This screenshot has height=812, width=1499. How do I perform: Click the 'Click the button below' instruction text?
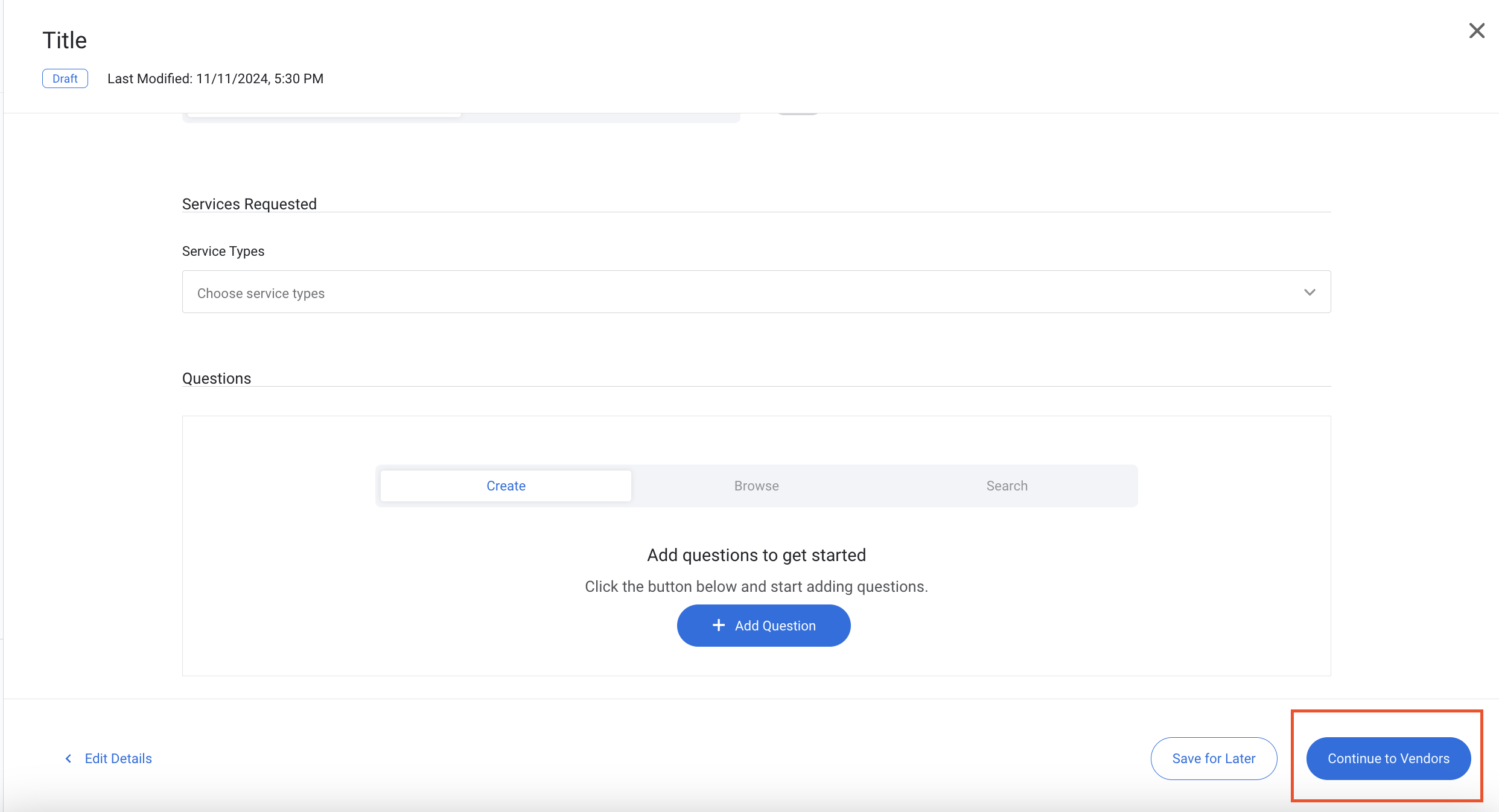coord(756,586)
